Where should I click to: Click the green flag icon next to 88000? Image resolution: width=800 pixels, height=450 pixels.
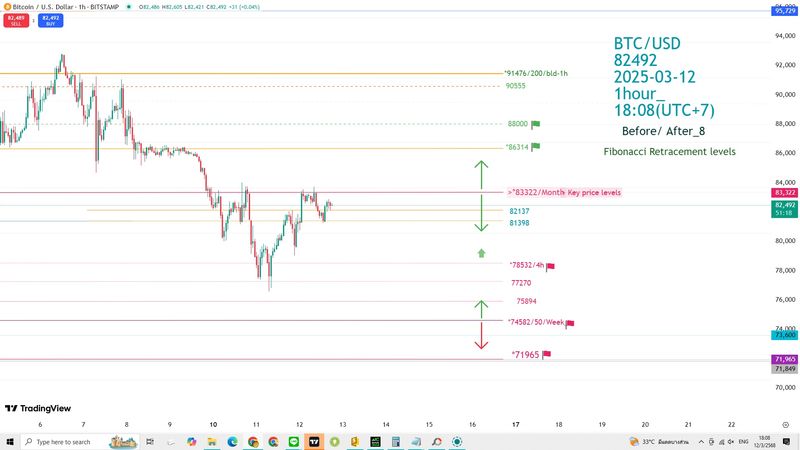pyautogui.click(x=536, y=124)
